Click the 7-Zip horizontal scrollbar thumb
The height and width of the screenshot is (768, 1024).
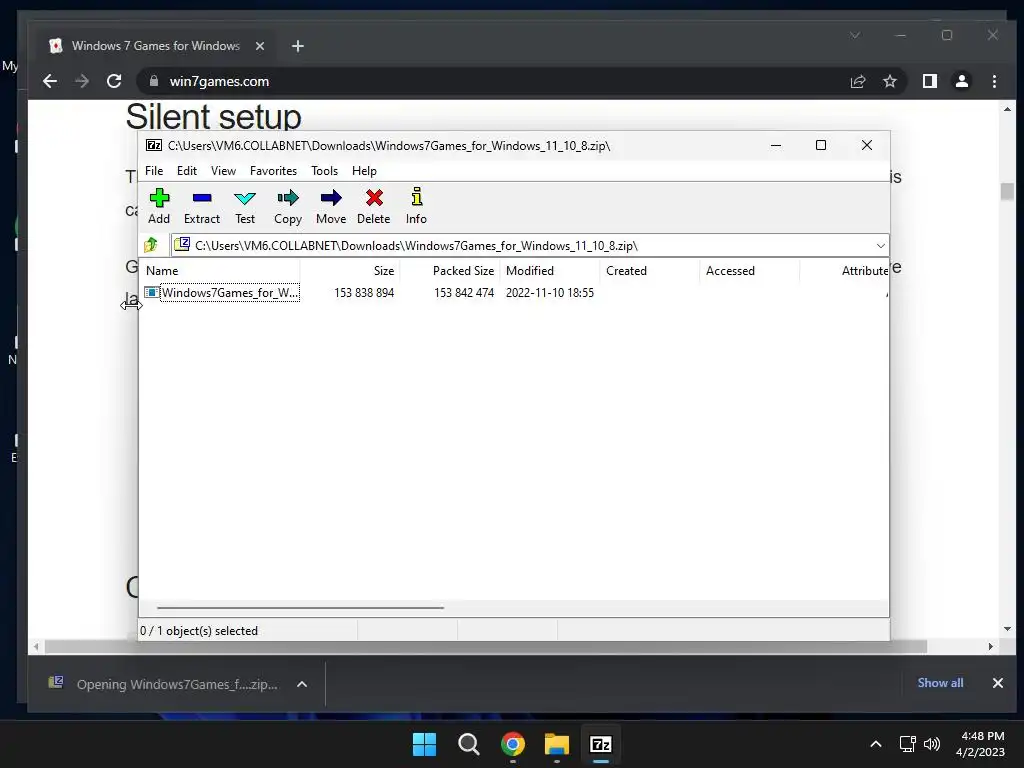300,607
